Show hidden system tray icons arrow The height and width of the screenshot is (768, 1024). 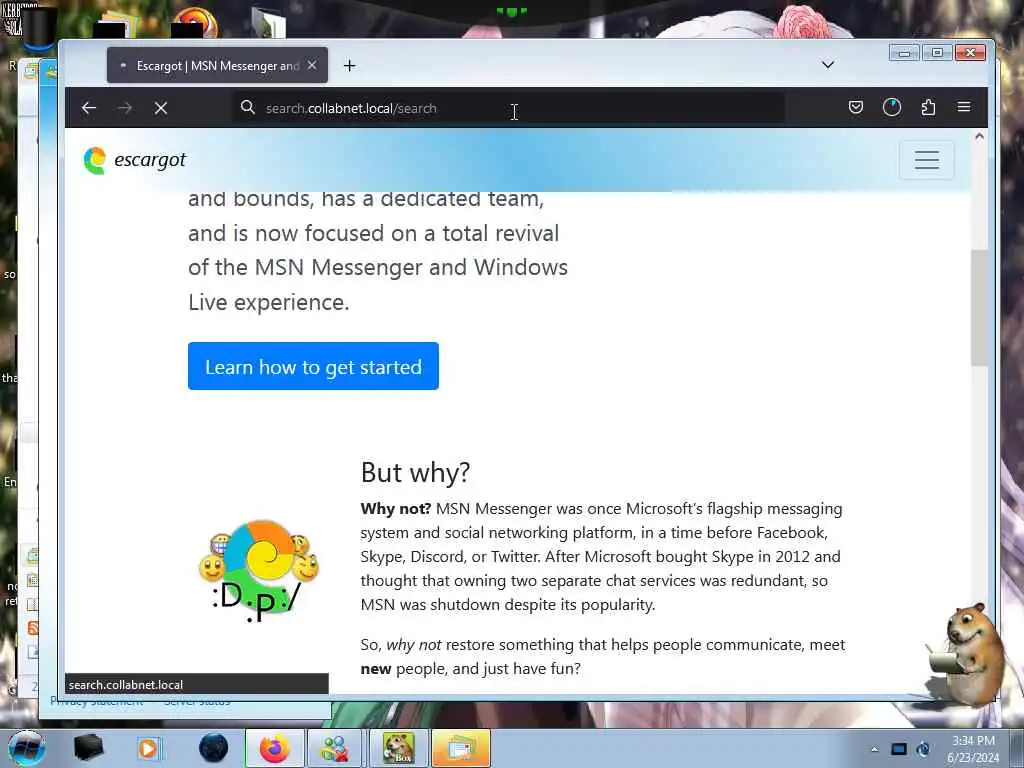(x=874, y=749)
